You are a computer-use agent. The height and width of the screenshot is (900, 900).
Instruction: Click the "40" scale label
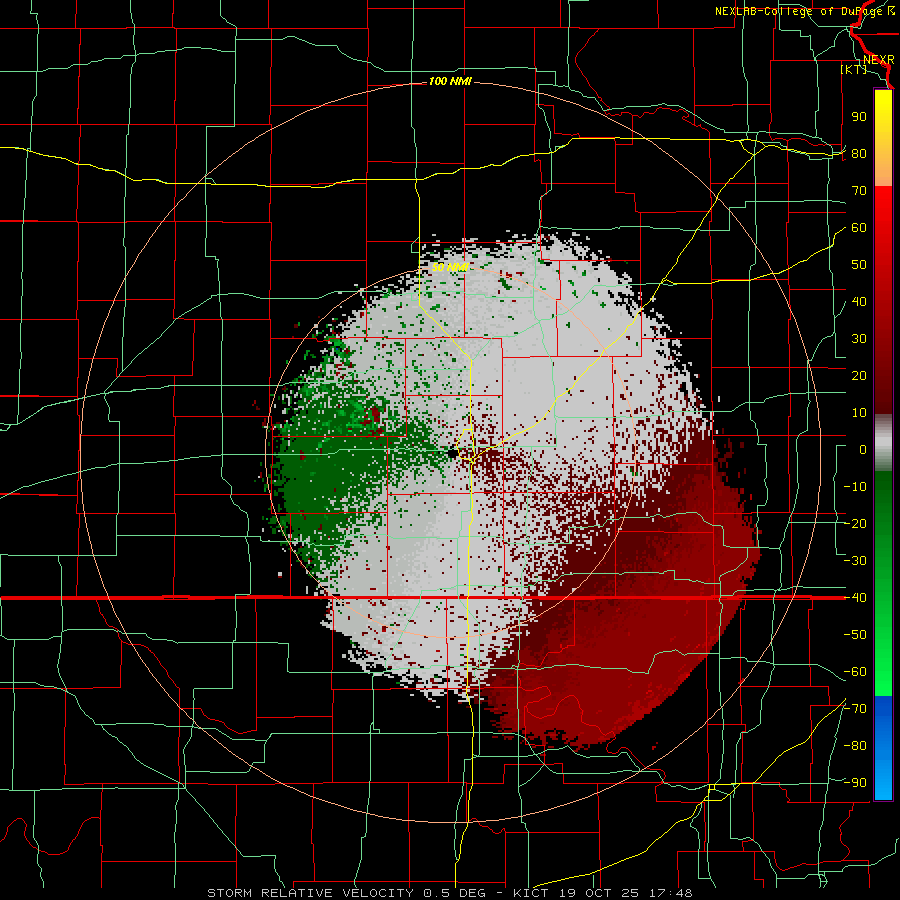(859, 302)
